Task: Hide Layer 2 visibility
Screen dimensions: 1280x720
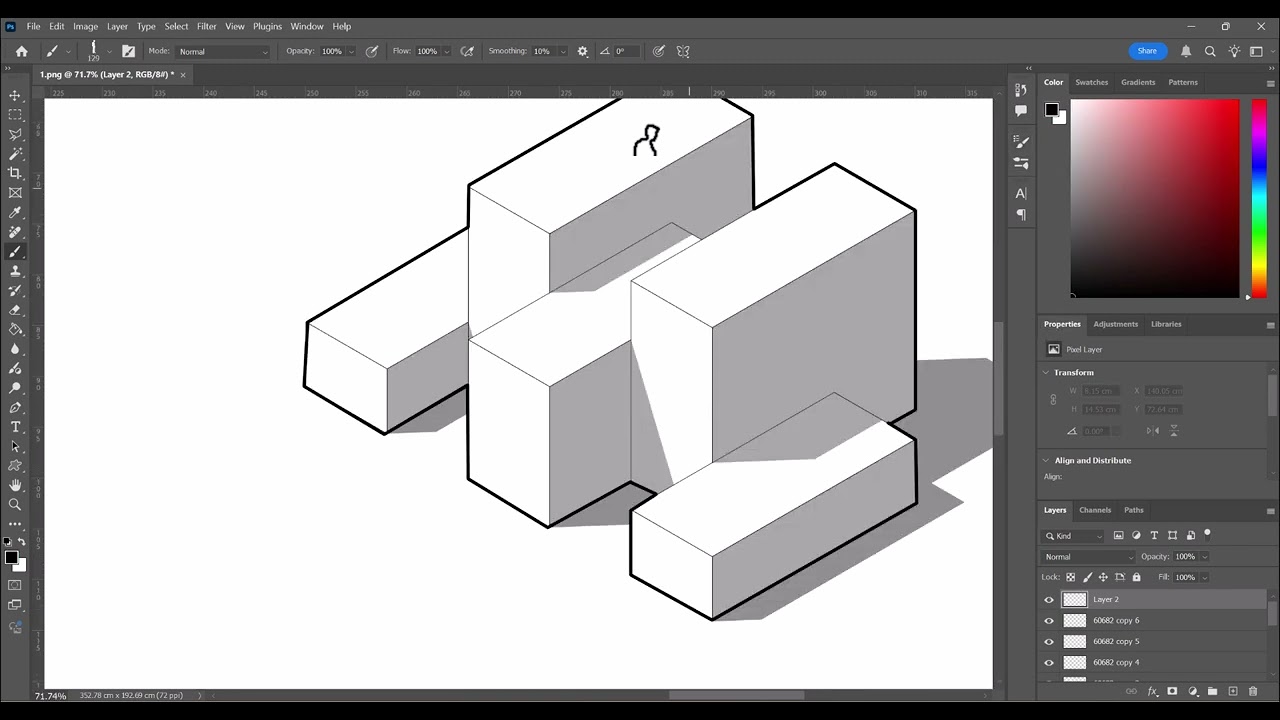Action: 1049,600
